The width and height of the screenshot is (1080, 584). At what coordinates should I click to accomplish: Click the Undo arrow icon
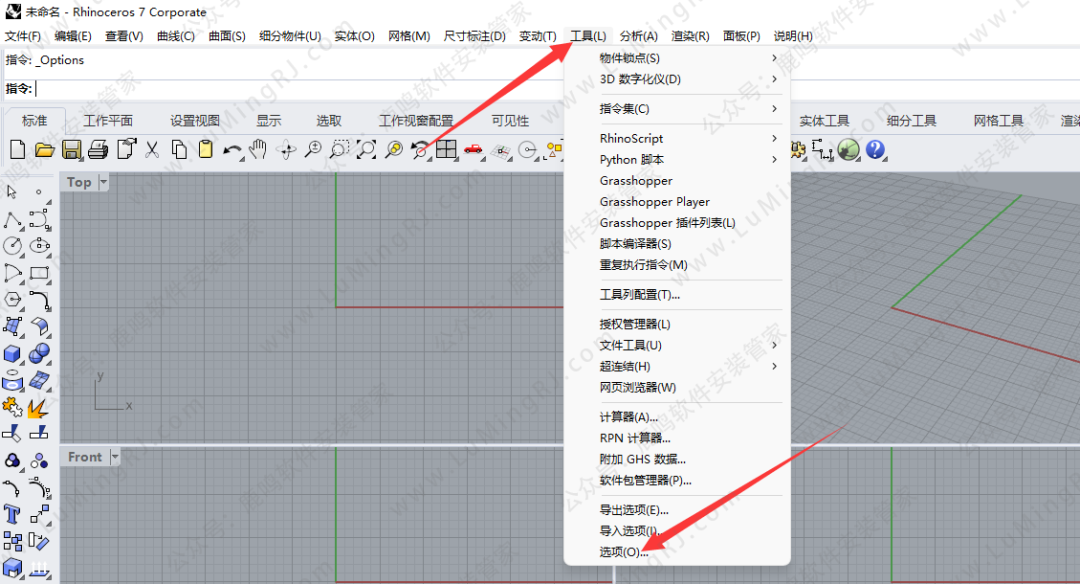pos(232,150)
